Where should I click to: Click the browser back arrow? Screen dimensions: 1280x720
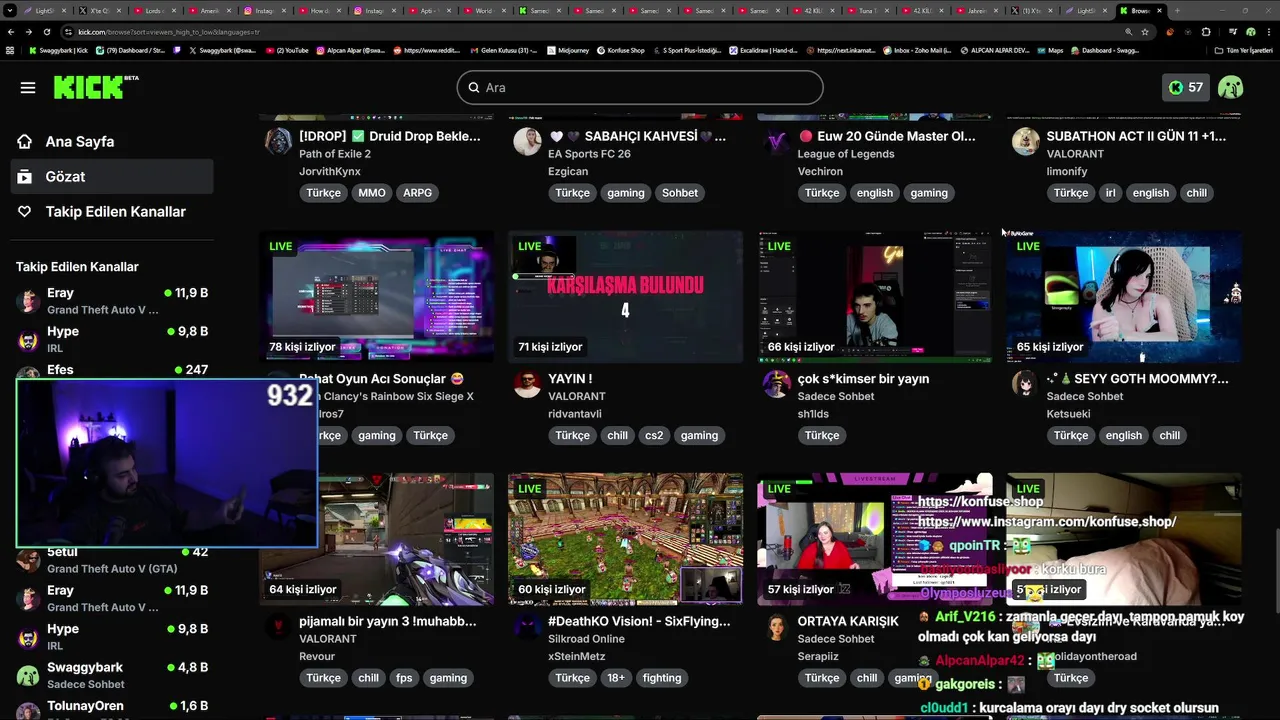click(x=11, y=32)
